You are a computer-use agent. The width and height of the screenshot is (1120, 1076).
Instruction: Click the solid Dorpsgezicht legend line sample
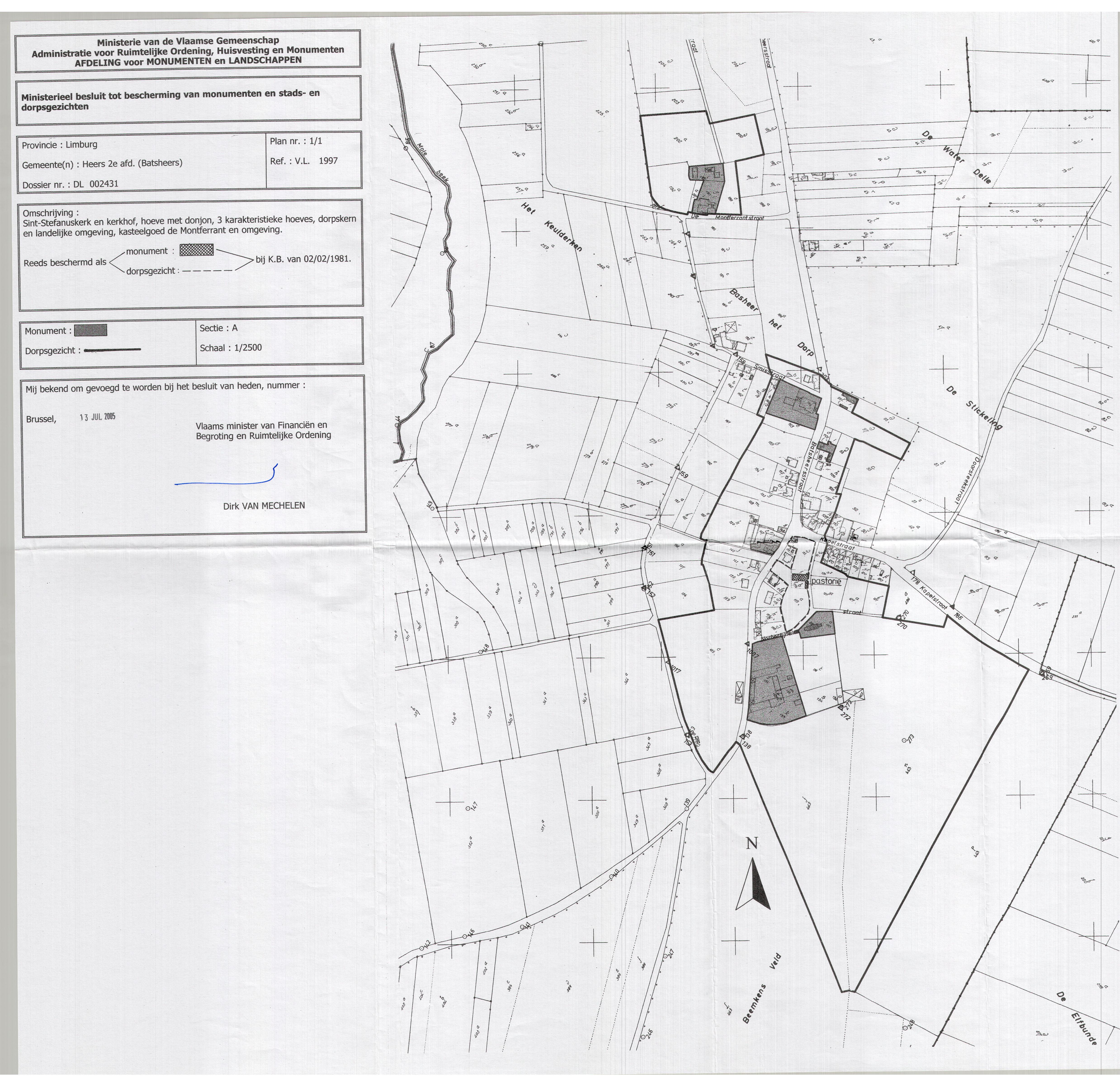coord(113,350)
